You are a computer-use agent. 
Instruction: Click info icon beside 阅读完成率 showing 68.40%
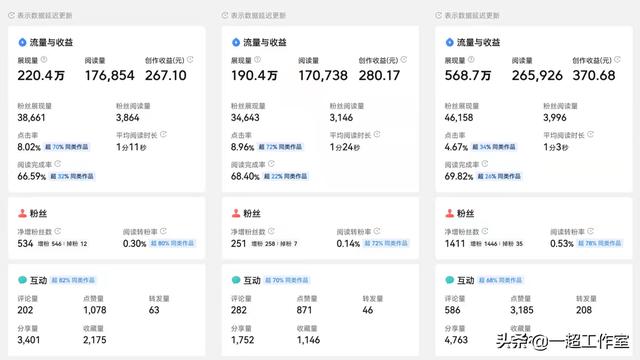(x=271, y=164)
